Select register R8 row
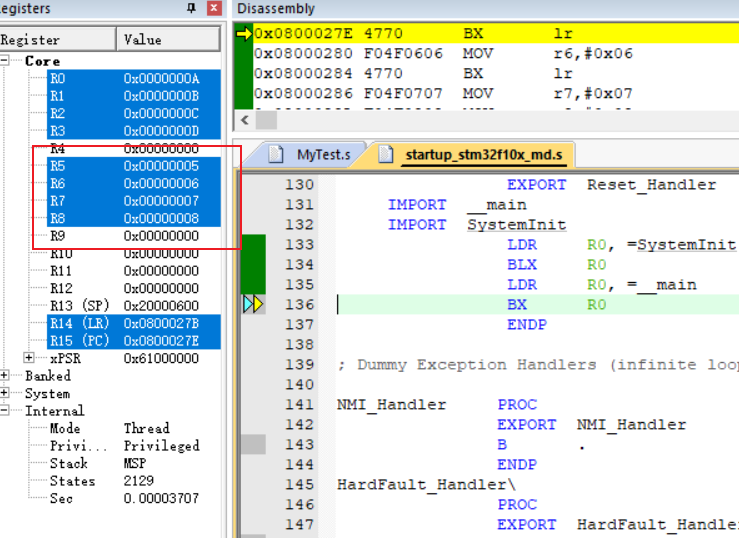Viewport: 739px width, 538px height. pos(134,218)
